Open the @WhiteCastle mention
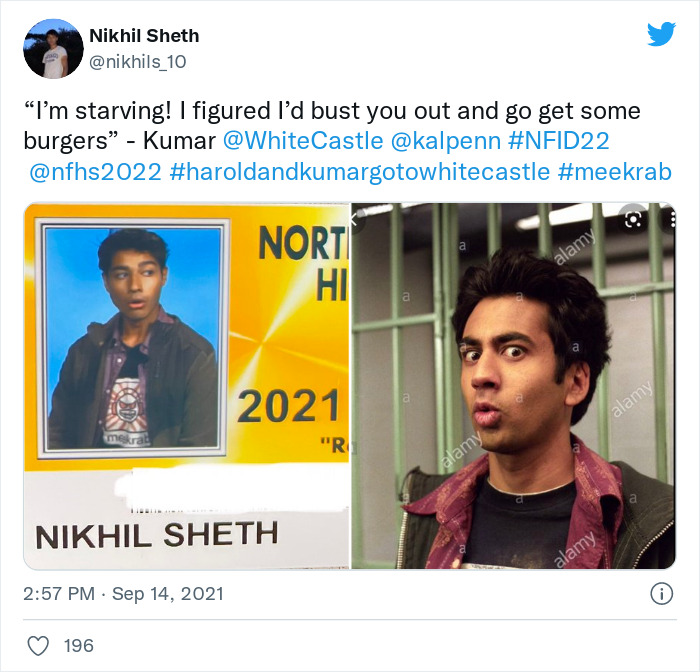The width and height of the screenshot is (700, 672). [303, 141]
